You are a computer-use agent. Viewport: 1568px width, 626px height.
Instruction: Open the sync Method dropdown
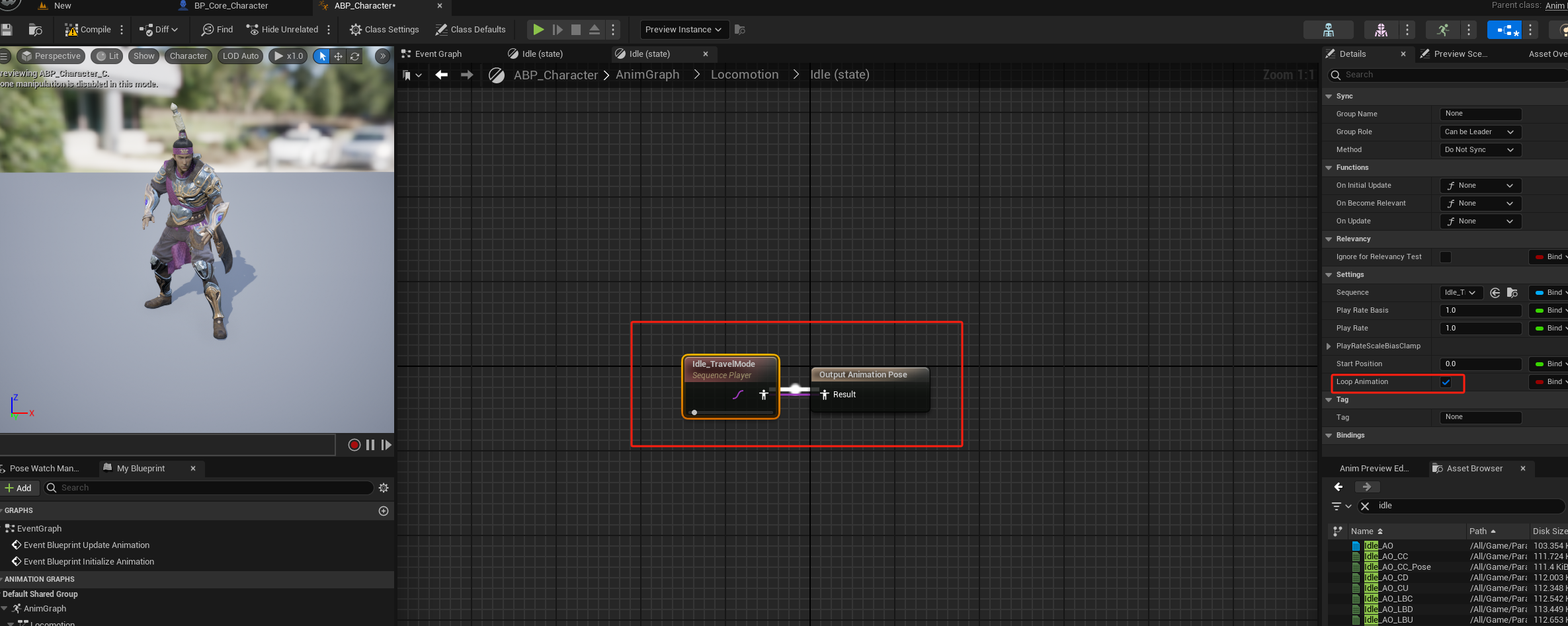coord(1481,150)
